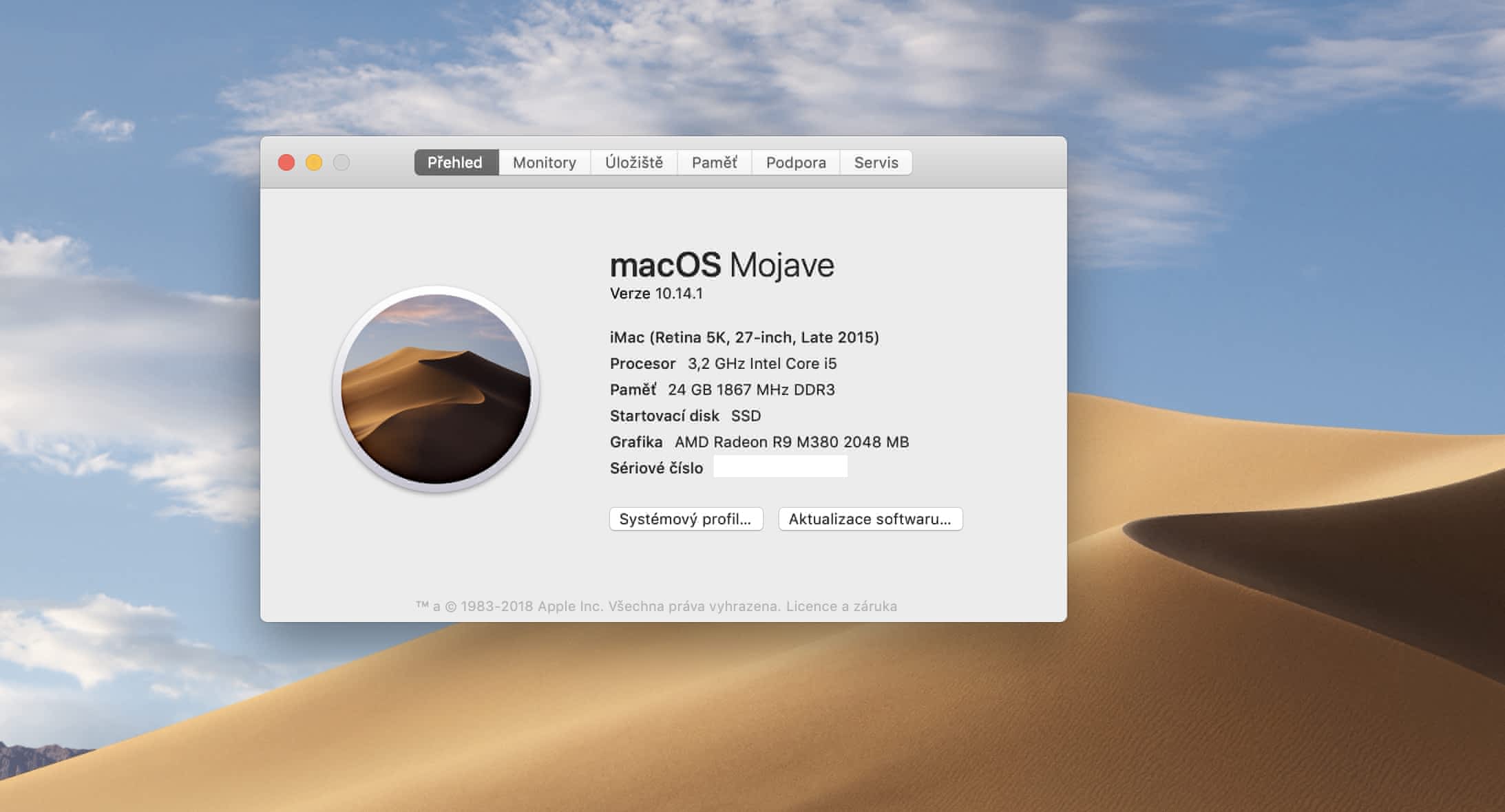The image size is (1505, 812).
Task: Follow the Licence a záruka link
Action: (841, 606)
